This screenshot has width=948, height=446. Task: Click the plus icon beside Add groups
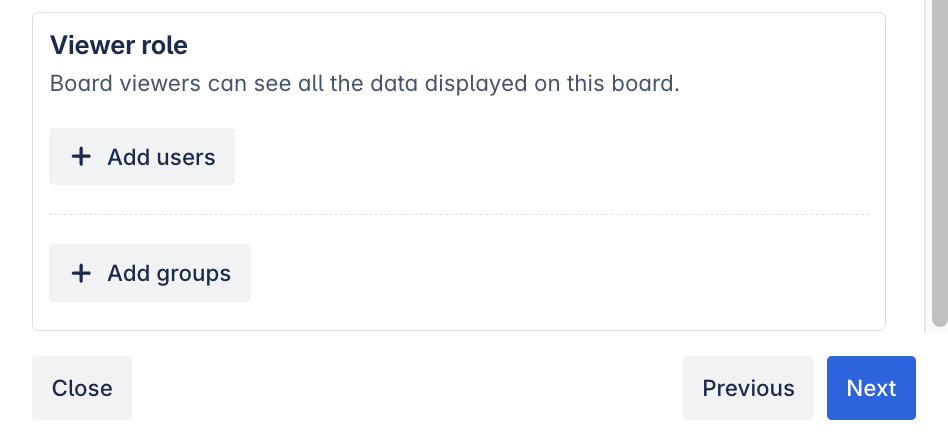pos(81,273)
